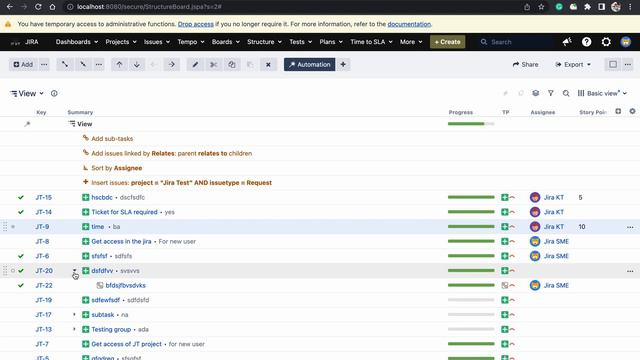Click the Automation button
This screenshot has width=640, height=360.
coord(309,64)
